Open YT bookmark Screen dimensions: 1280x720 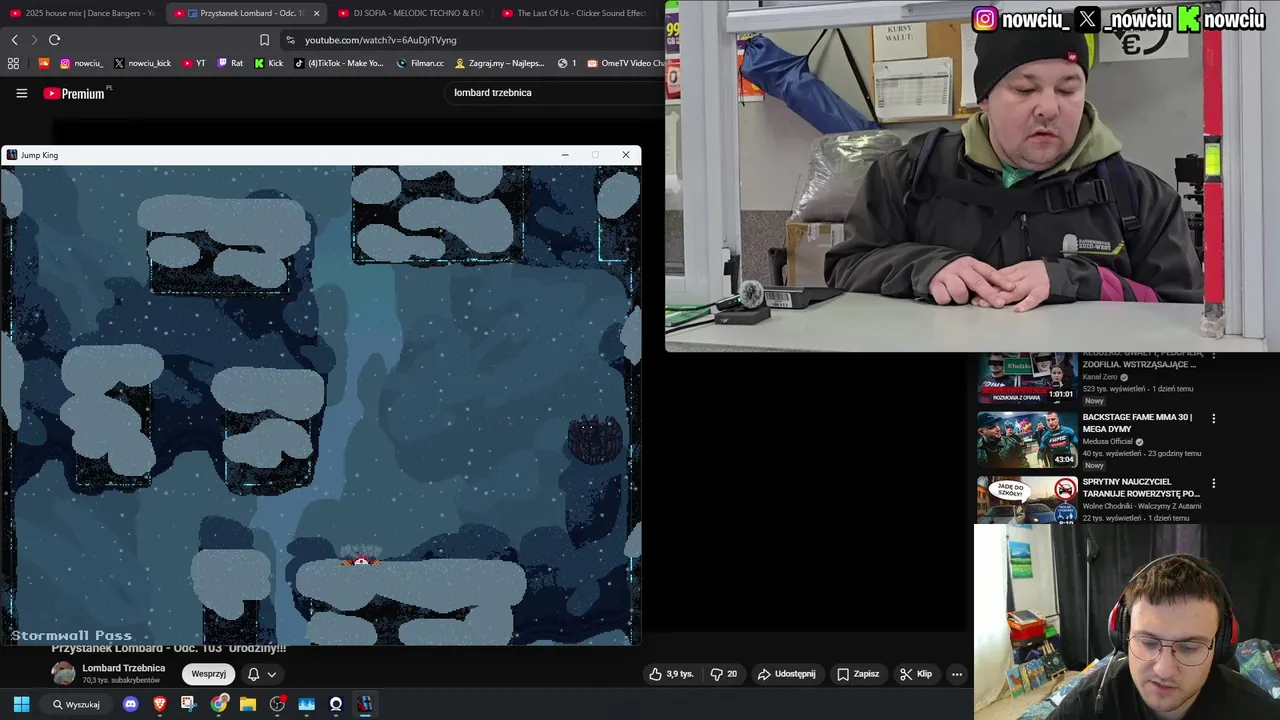[194, 63]
